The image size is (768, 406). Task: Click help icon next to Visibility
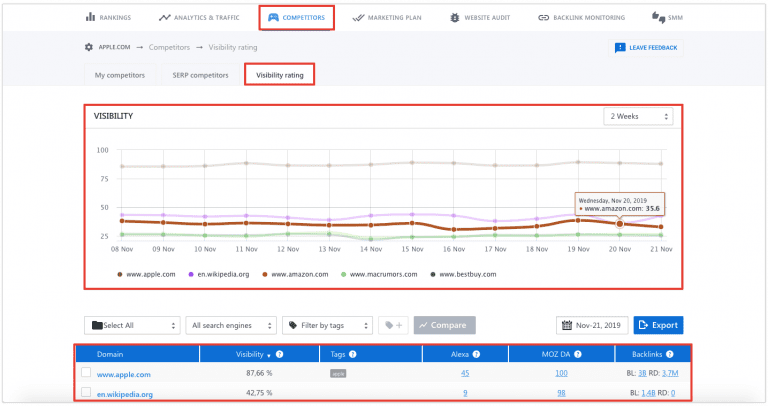coord(280,354)
